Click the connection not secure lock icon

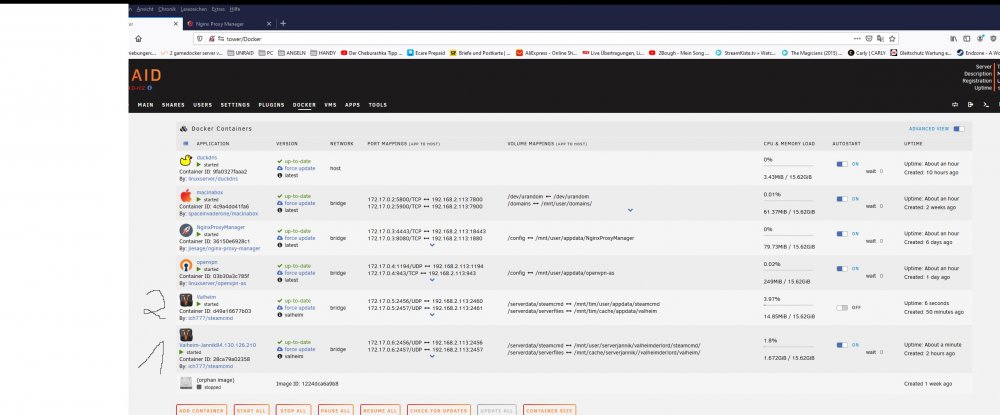coord(212,39)
